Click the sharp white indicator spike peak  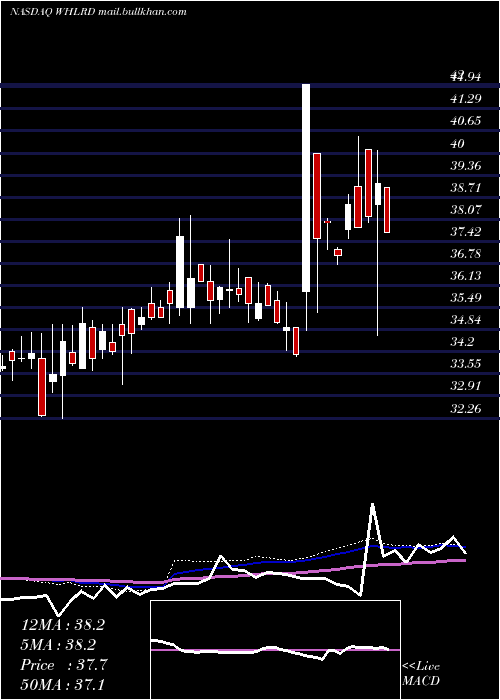[x=372, y=505]
